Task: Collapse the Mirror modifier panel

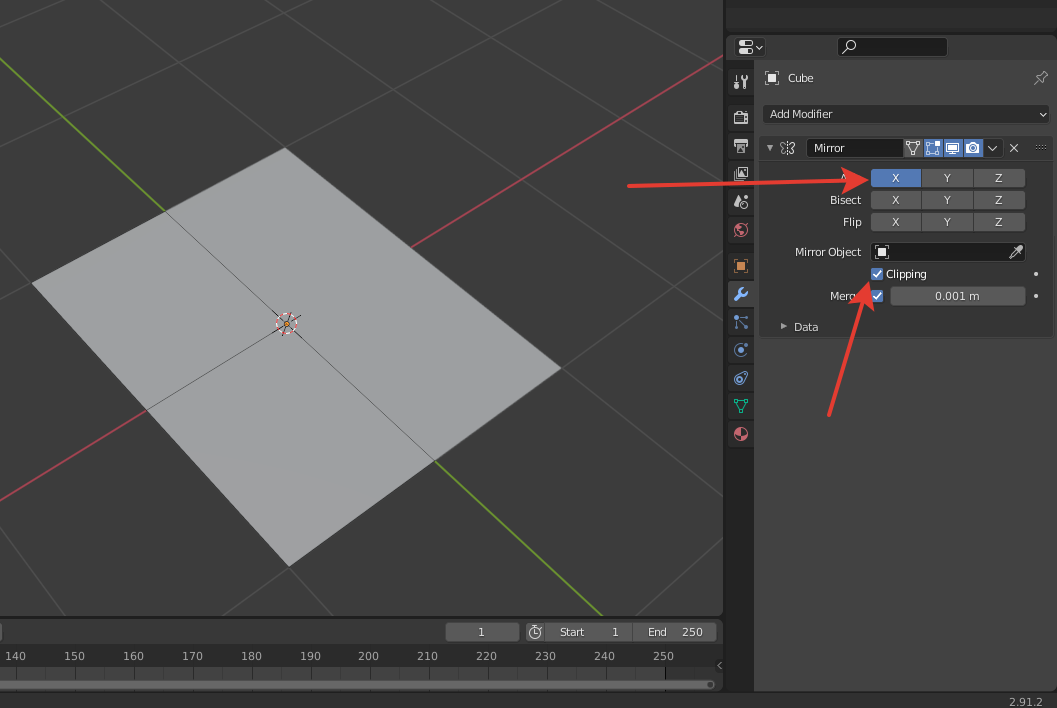Action: [x=769, y=148]
